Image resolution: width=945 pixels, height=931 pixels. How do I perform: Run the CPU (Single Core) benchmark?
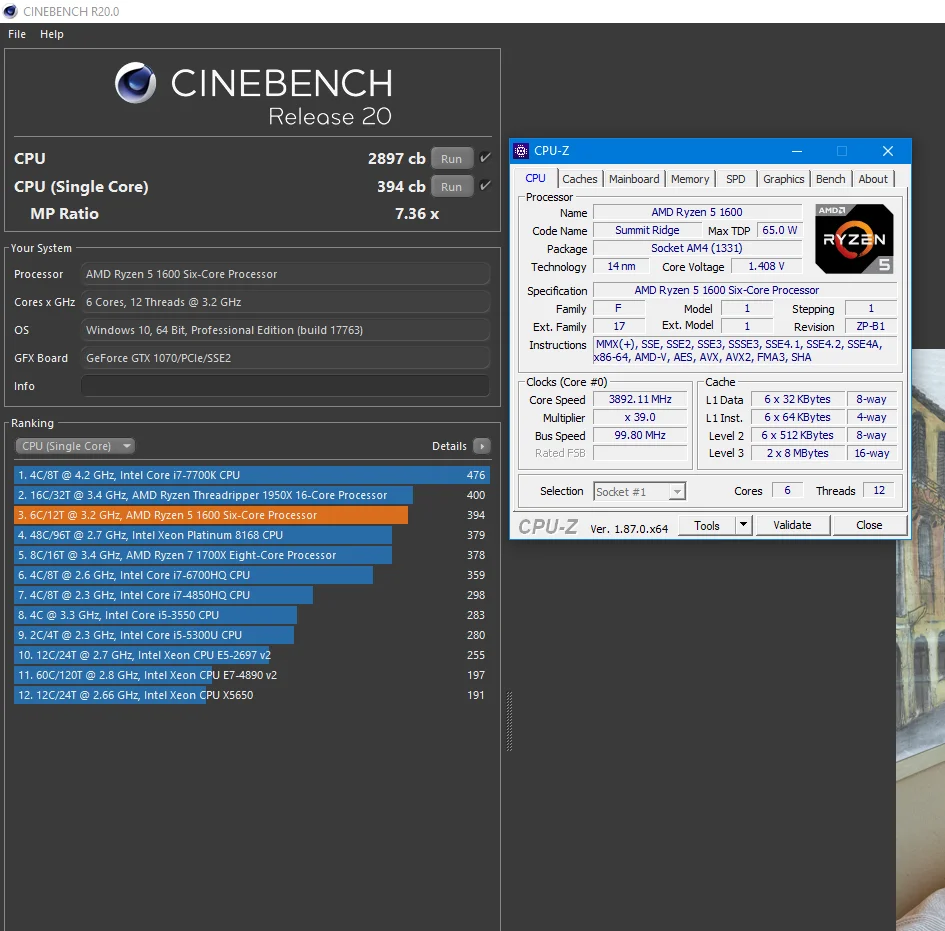point(451,187)
